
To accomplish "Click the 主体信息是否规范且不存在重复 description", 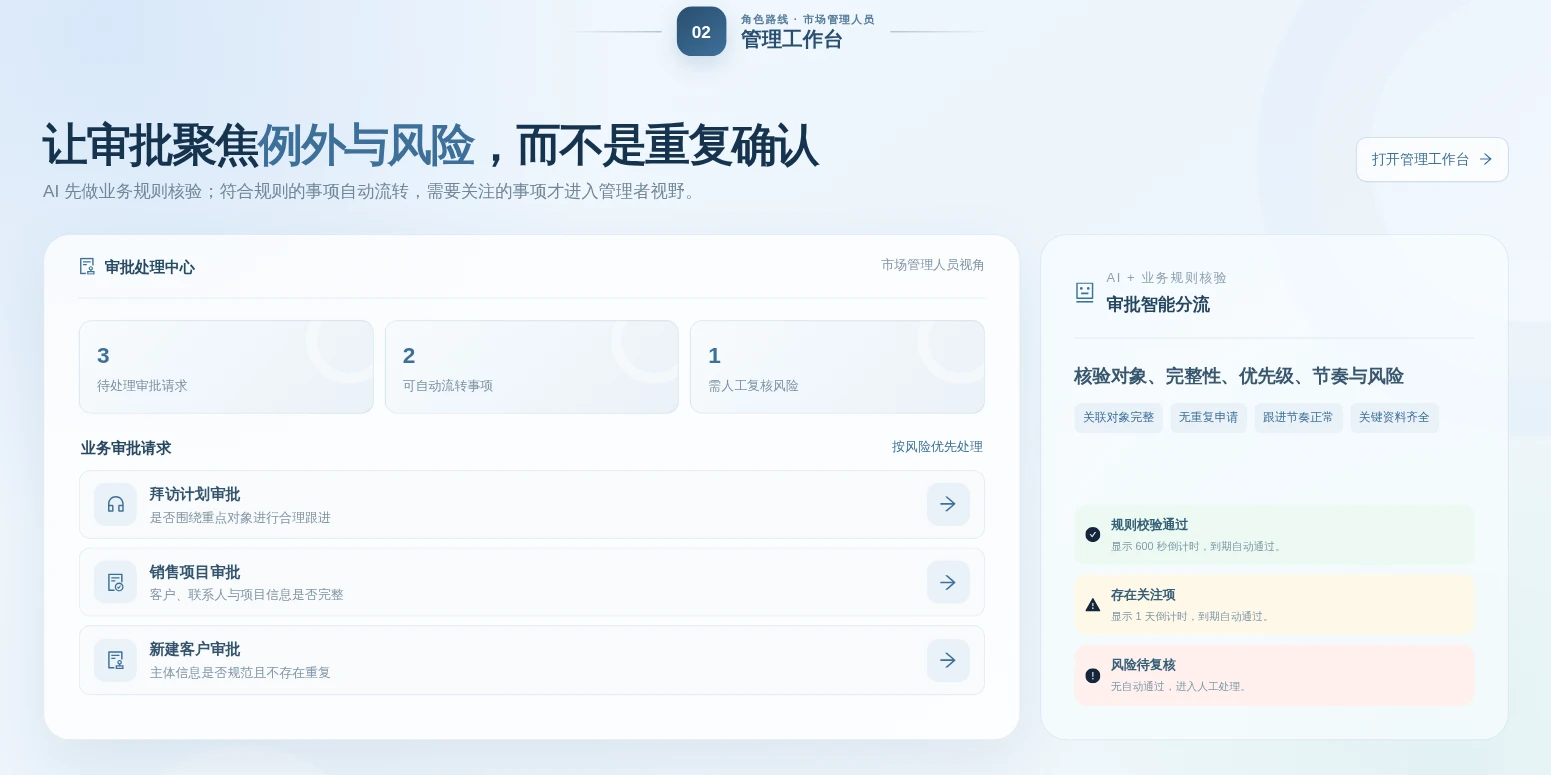I will [240, 673].
